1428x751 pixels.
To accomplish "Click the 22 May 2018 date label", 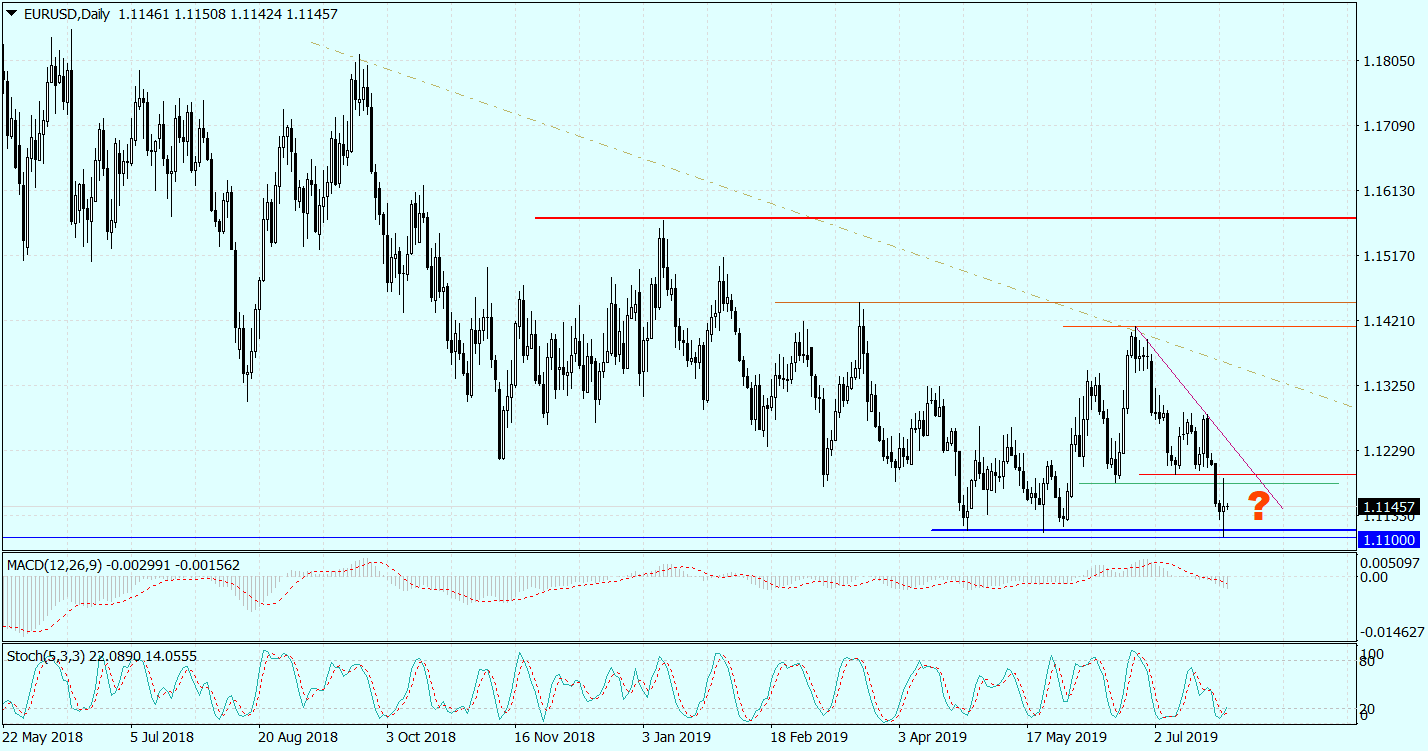I will pyautogui.click(x=42, y=737).
